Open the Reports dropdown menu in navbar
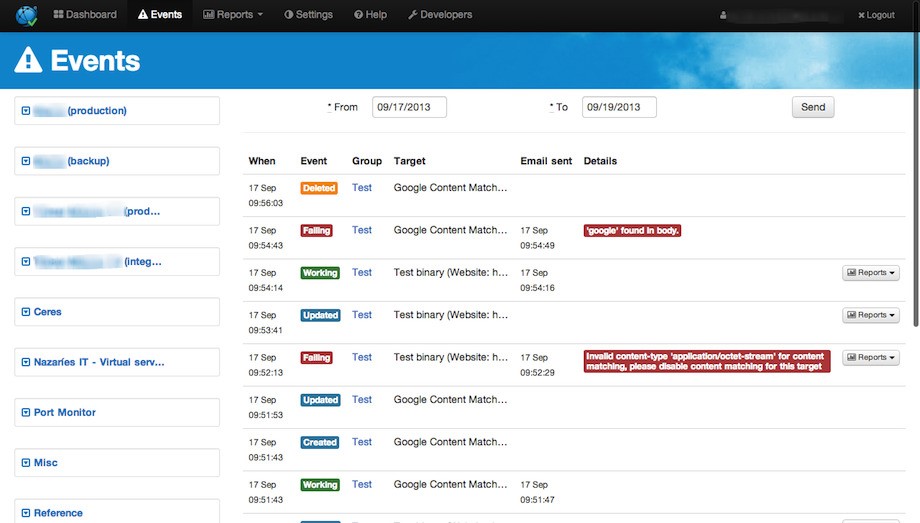This screenshot has width=920, height=523. 233,15
